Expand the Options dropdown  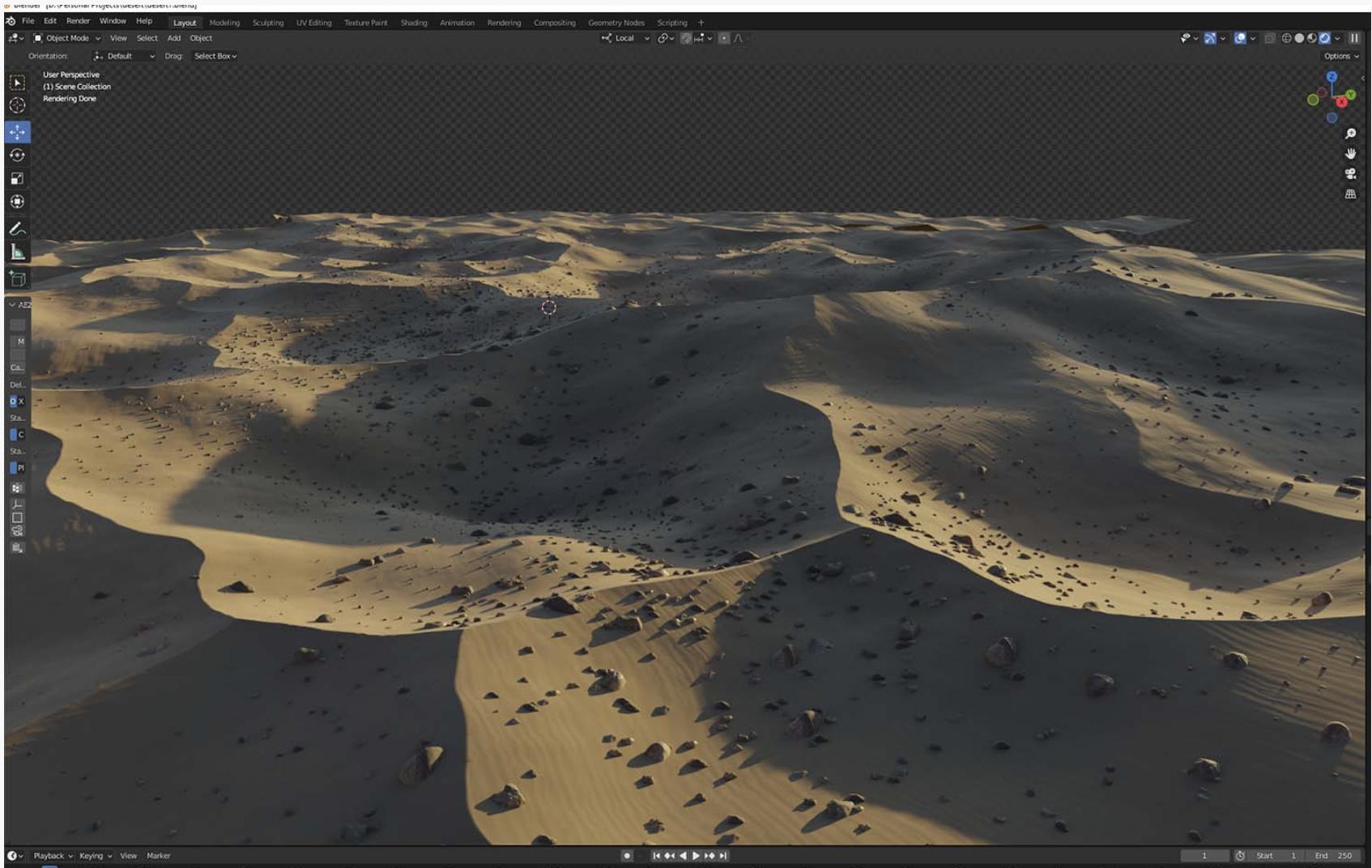(1341, 56)
